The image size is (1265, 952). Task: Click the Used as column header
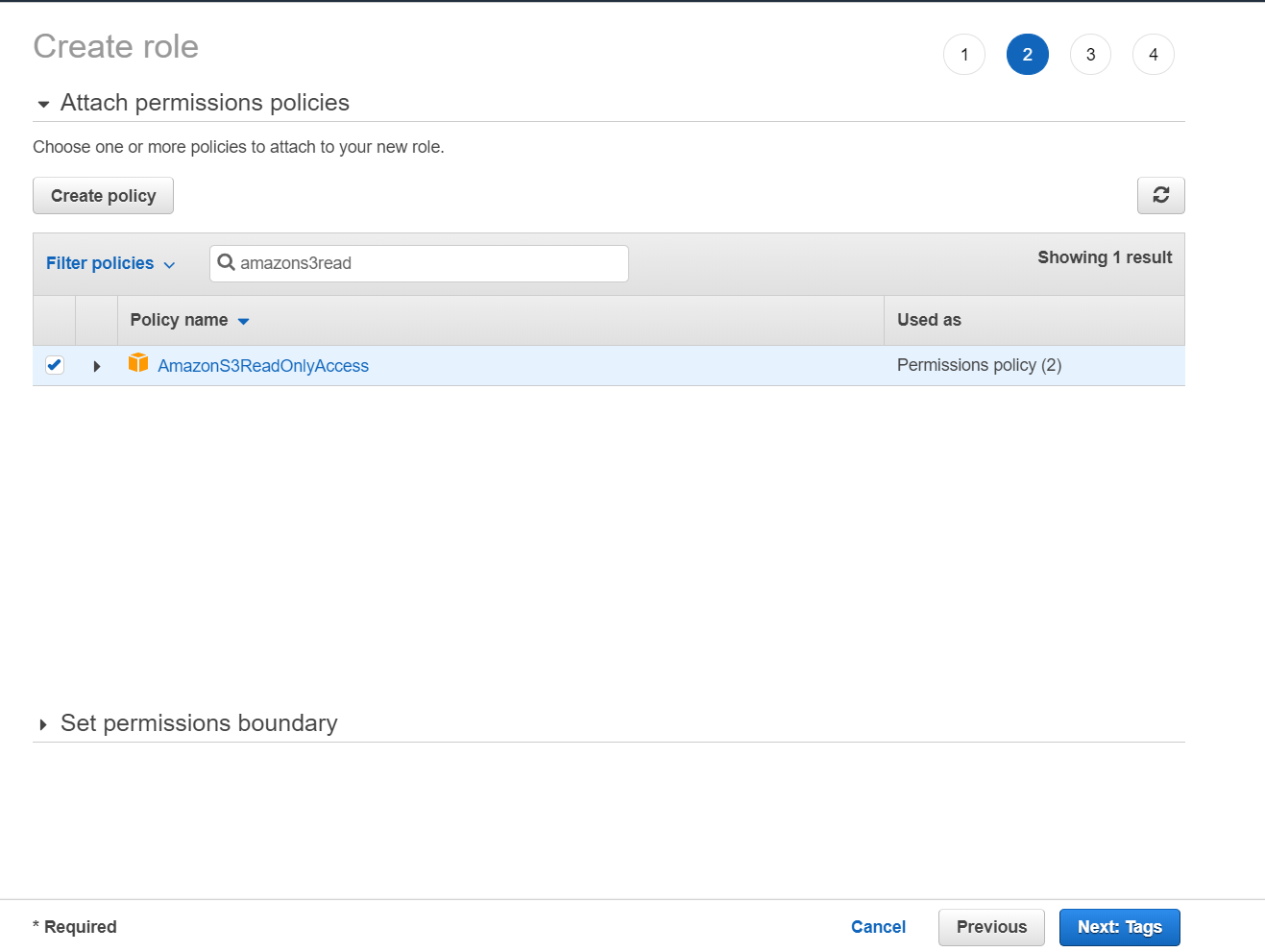[x=929, y=320]
